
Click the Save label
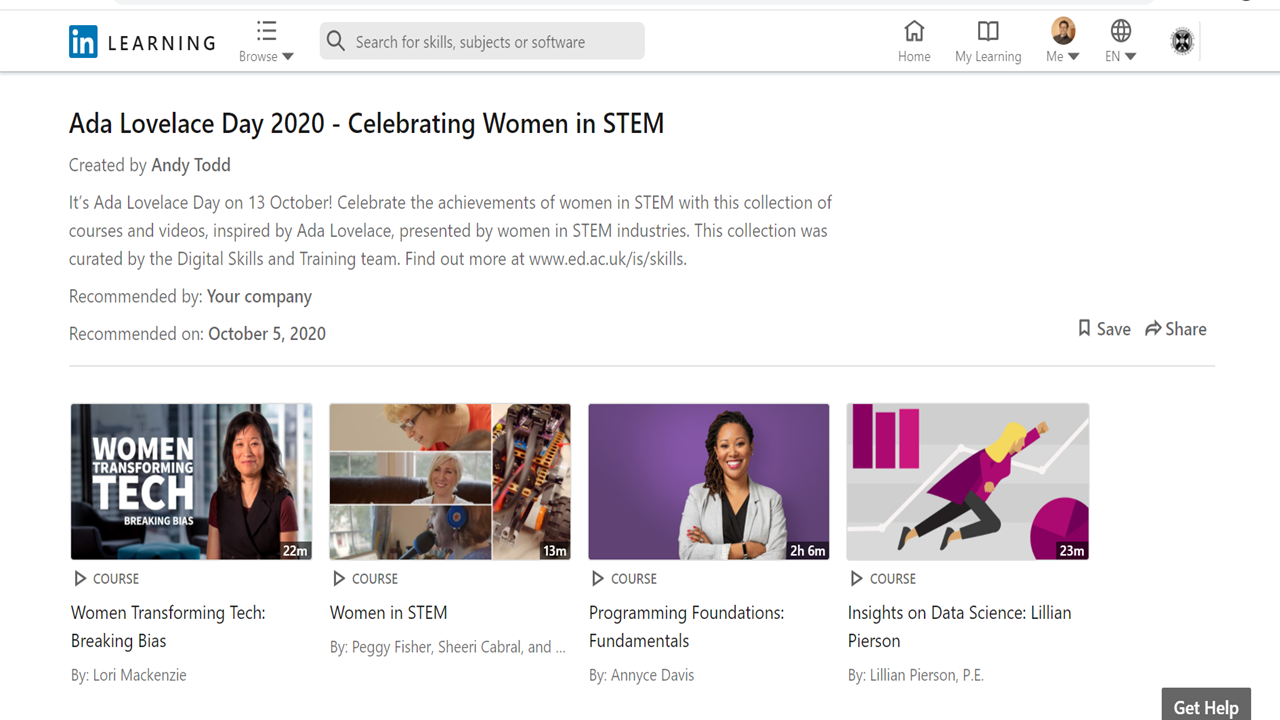[1114, 329]
